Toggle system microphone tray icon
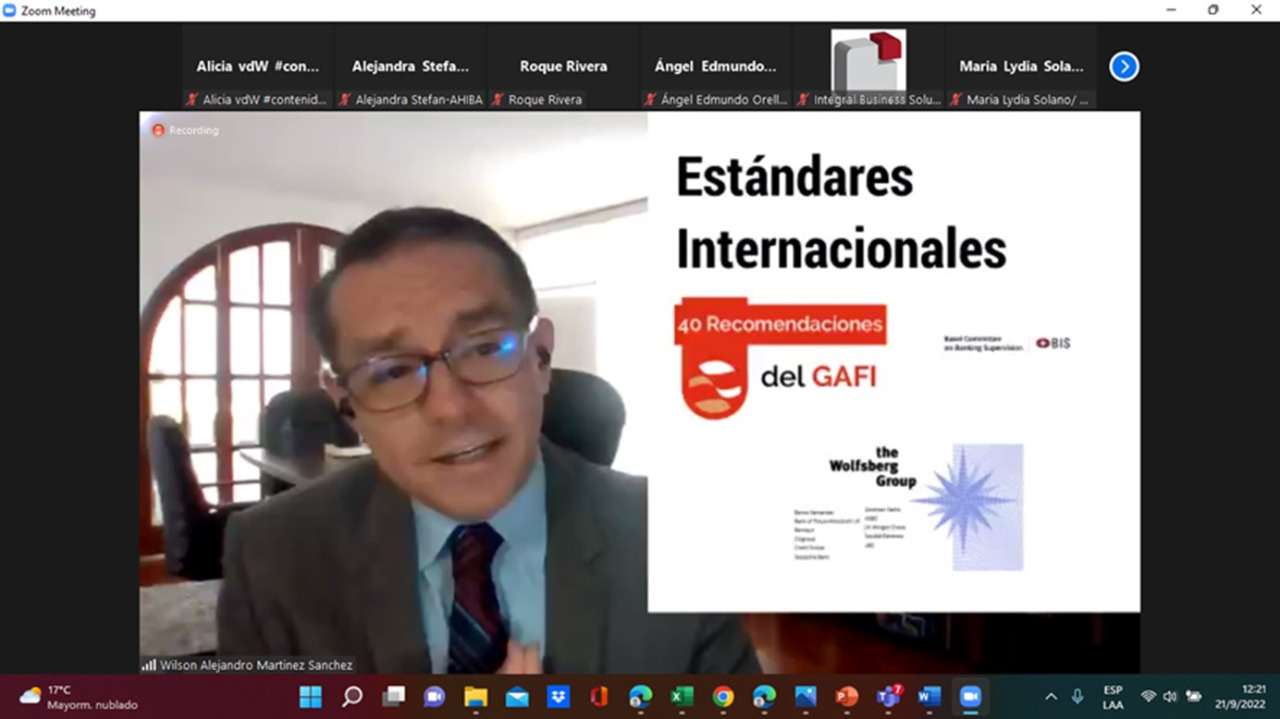This screenshot has height=719, width=1280. click(1077, 697)
